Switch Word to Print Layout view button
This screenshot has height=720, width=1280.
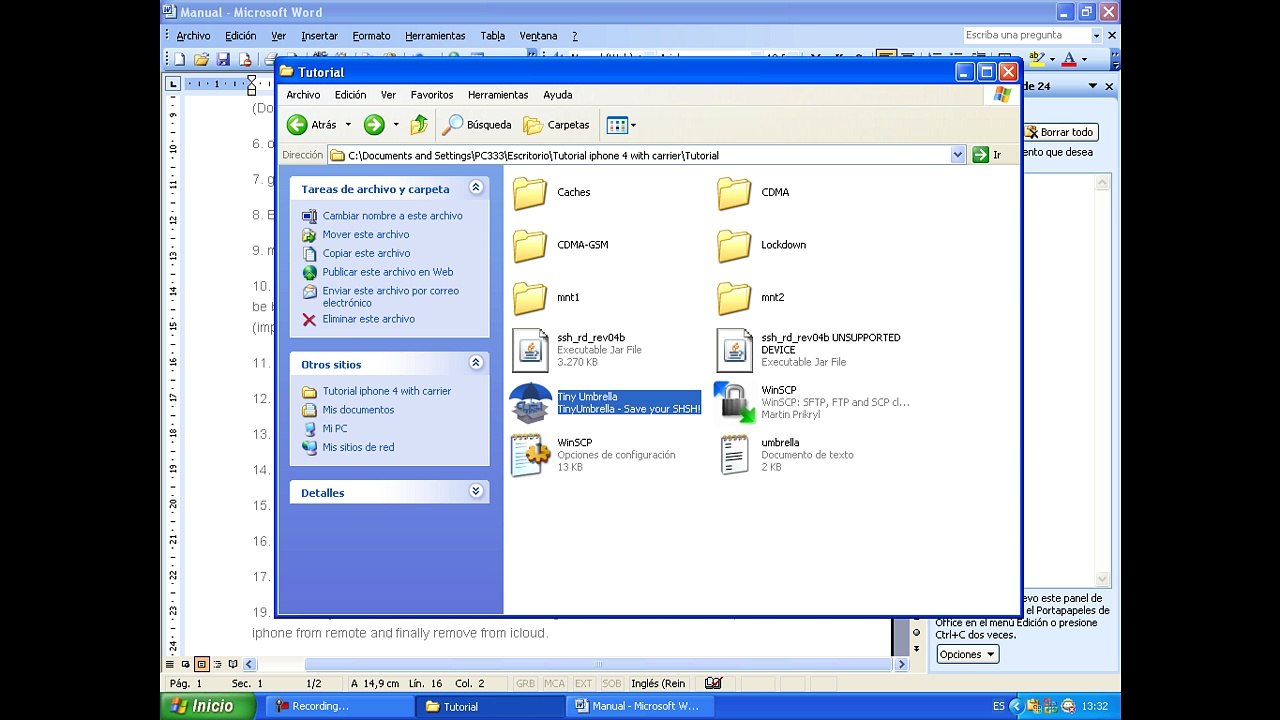tap(201, 664)
